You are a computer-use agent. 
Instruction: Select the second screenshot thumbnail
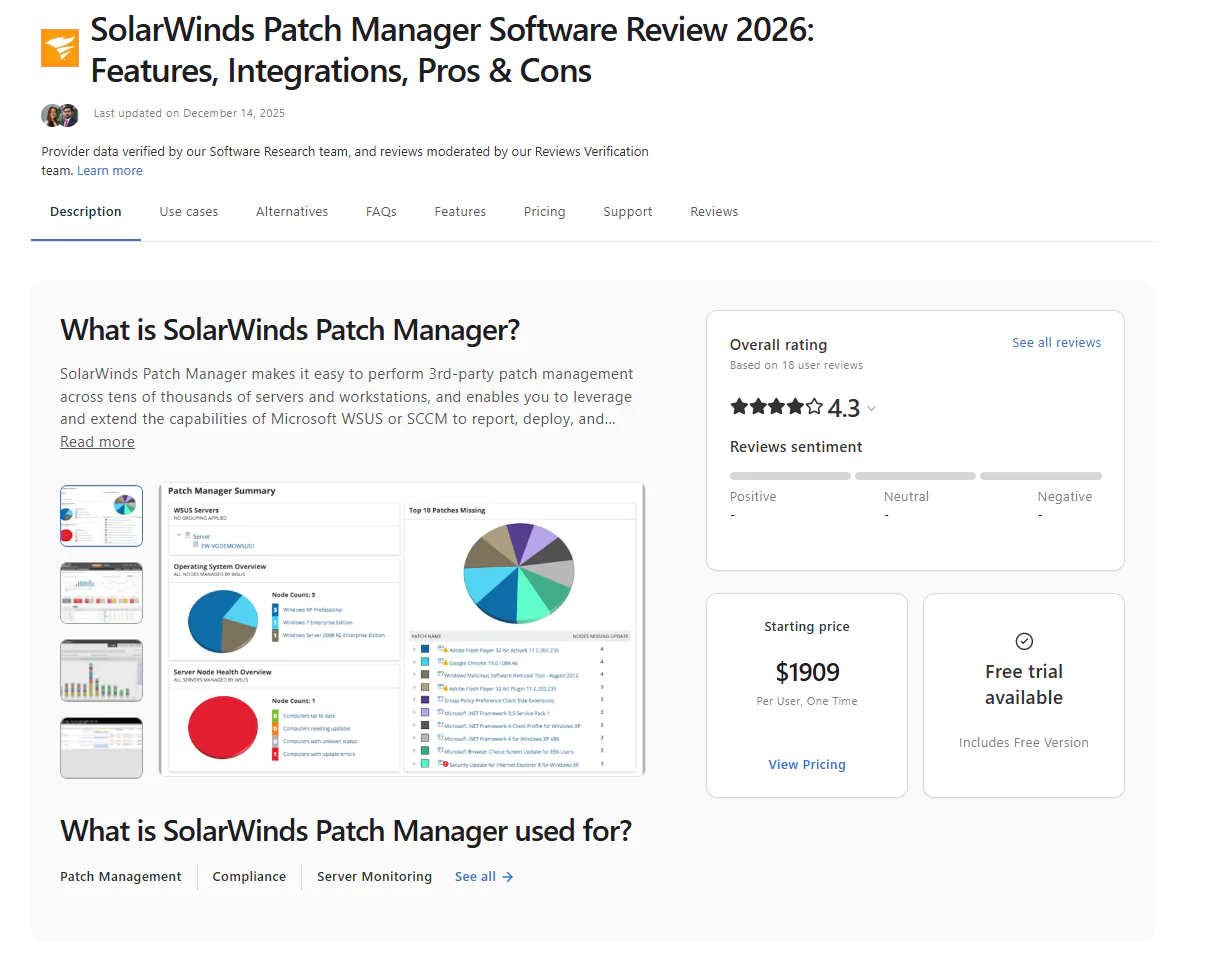coord(102,593)
